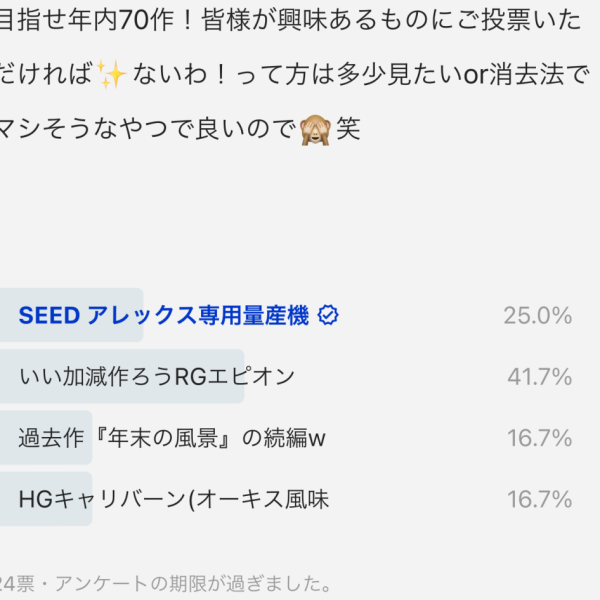Select the SEED アレックス専用量産機 poll option
Viewport: 600px width, 600px height.
click(164, 316)
